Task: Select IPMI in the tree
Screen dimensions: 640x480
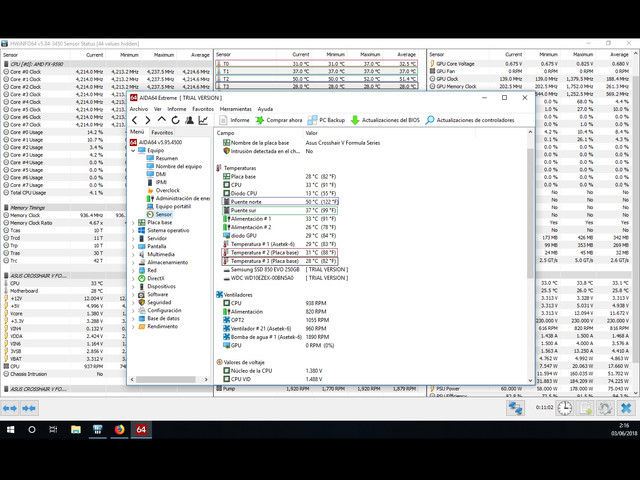Action: [x=161, y=182]
